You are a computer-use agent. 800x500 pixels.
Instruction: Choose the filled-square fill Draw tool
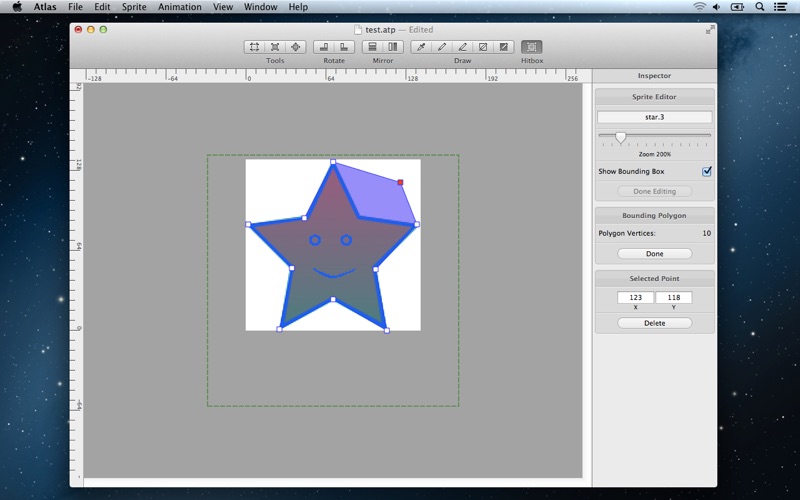coord(504,47)
